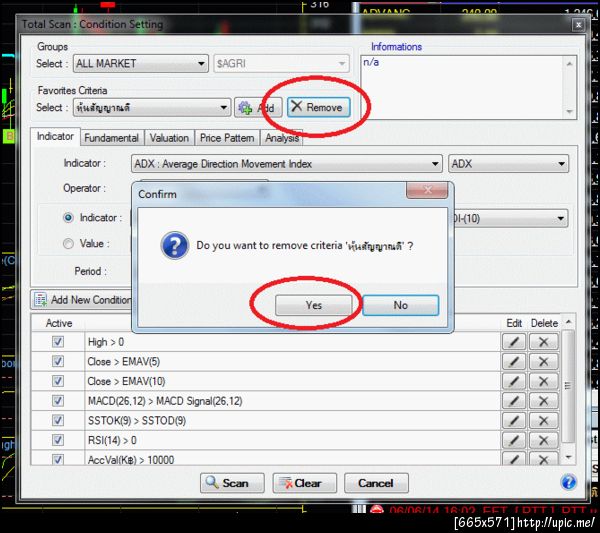Image resolution: width=600 pixels, height=533 pixels.
Task: Click the pencil edit icon for High > 0
Action: coord(514,342)
